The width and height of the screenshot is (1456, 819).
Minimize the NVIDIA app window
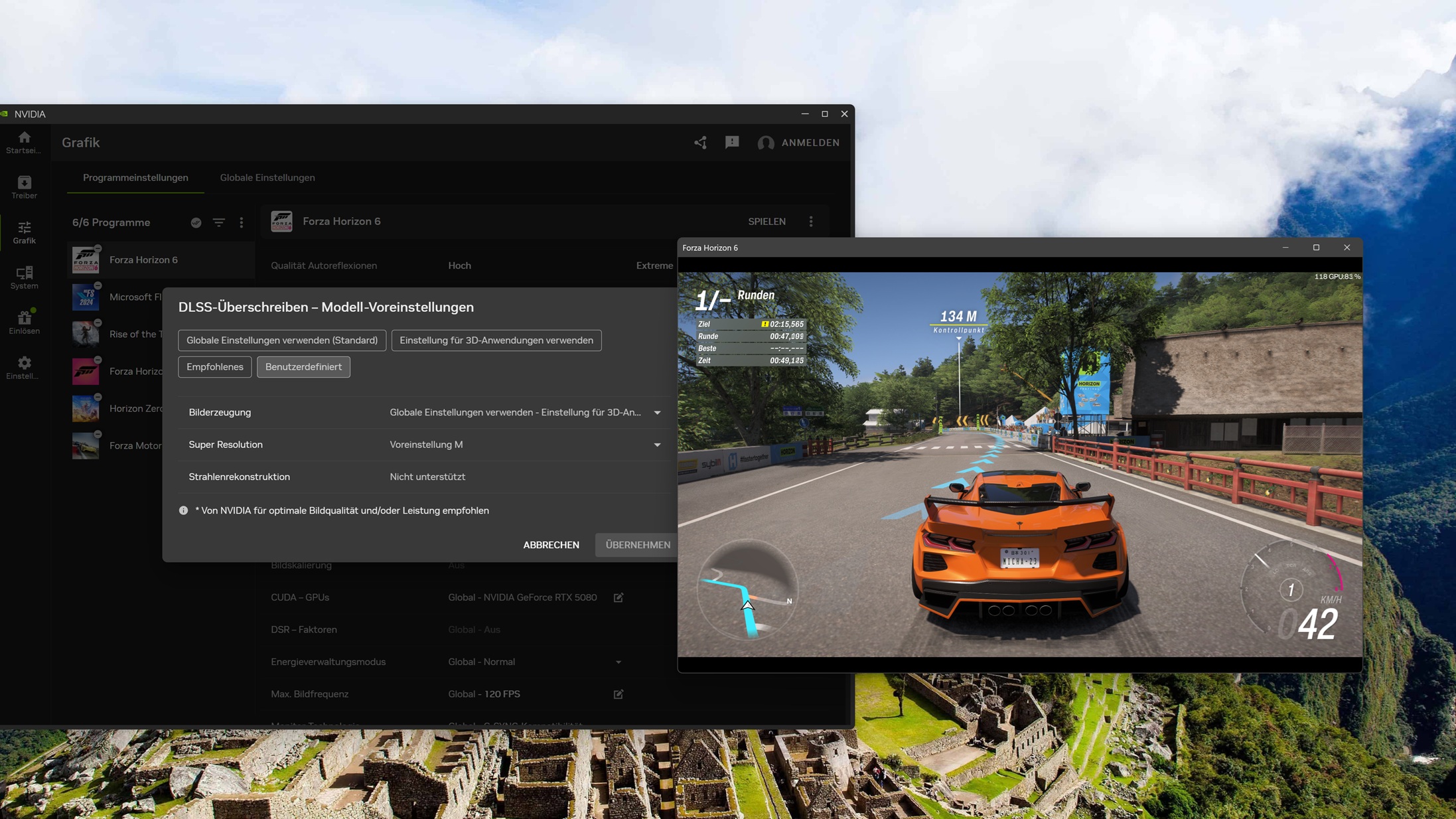click(x=805, y=114)
